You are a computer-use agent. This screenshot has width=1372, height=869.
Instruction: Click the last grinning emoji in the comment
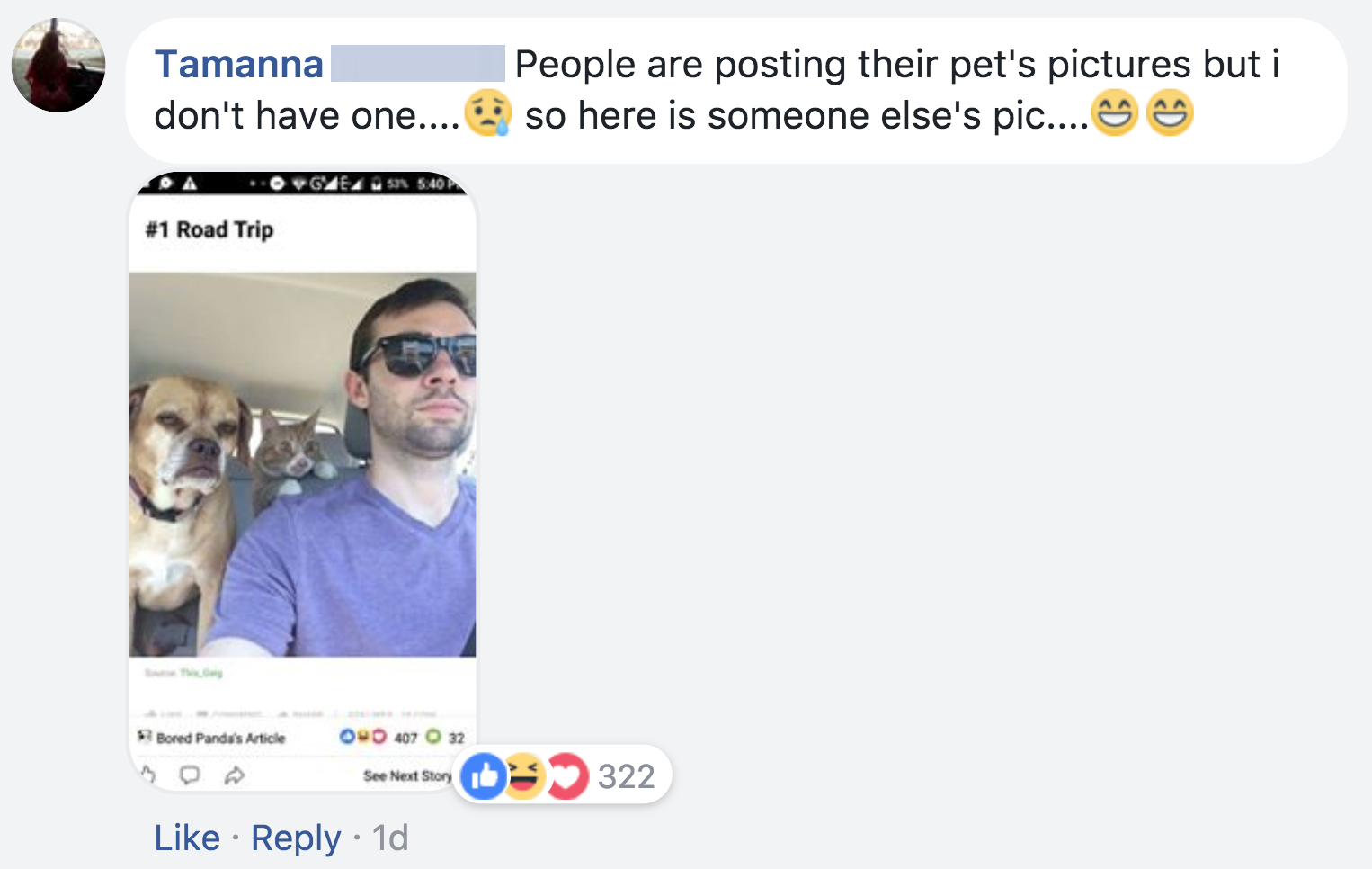[x=1170, y=114]
